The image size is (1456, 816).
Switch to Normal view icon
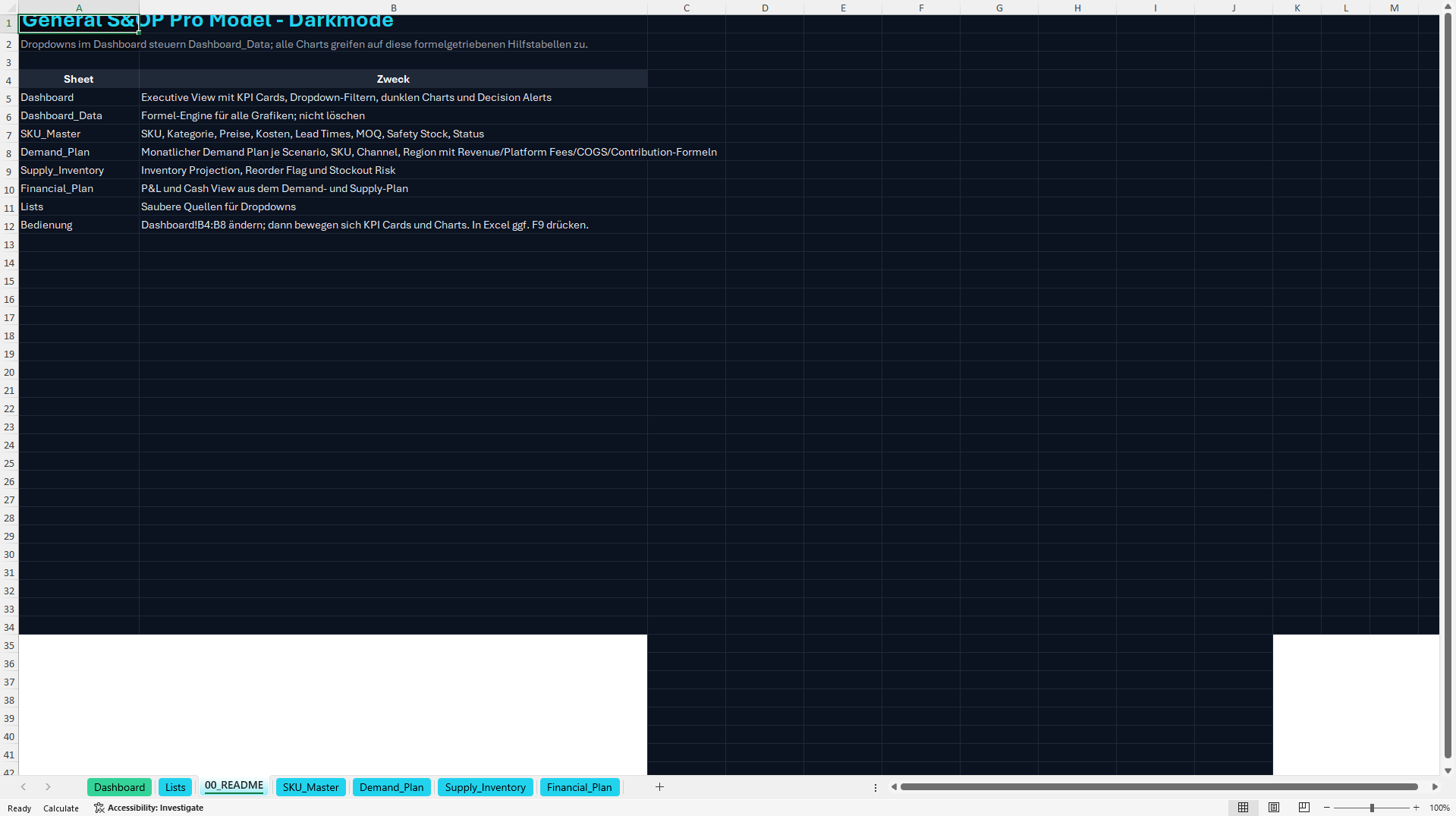click(1243, 808)
